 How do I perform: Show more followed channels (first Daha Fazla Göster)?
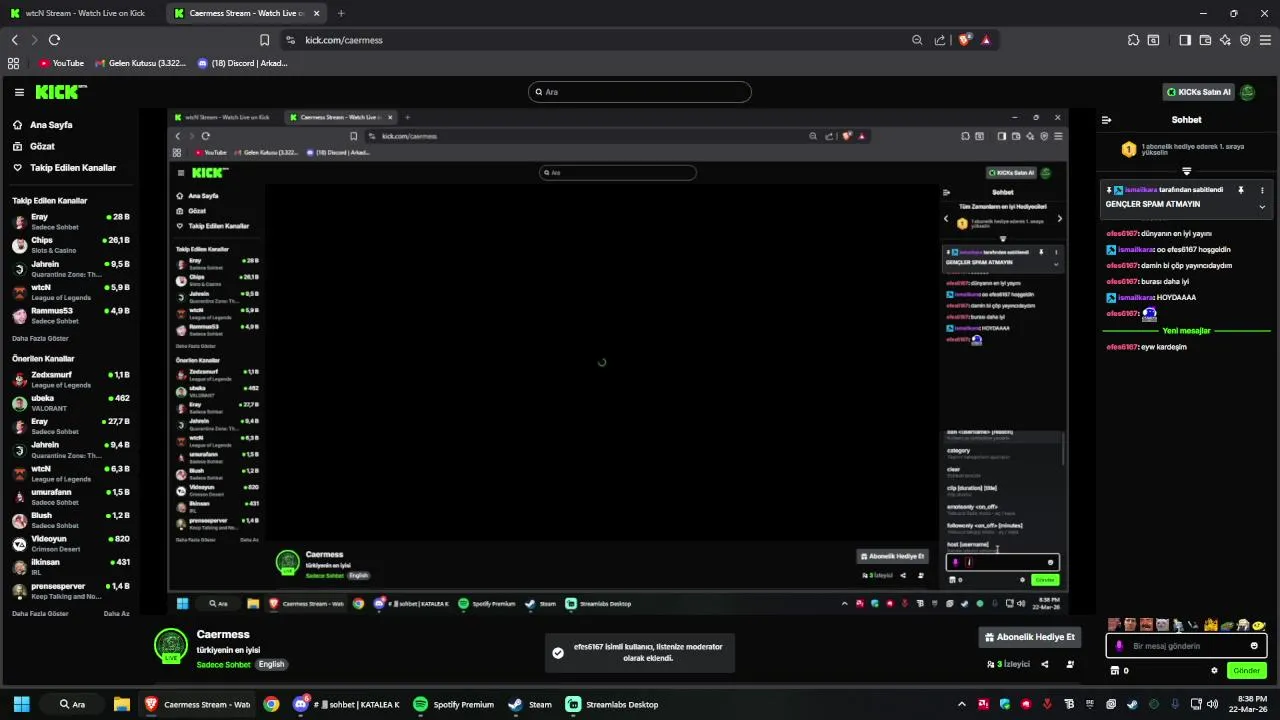point(40,339)
